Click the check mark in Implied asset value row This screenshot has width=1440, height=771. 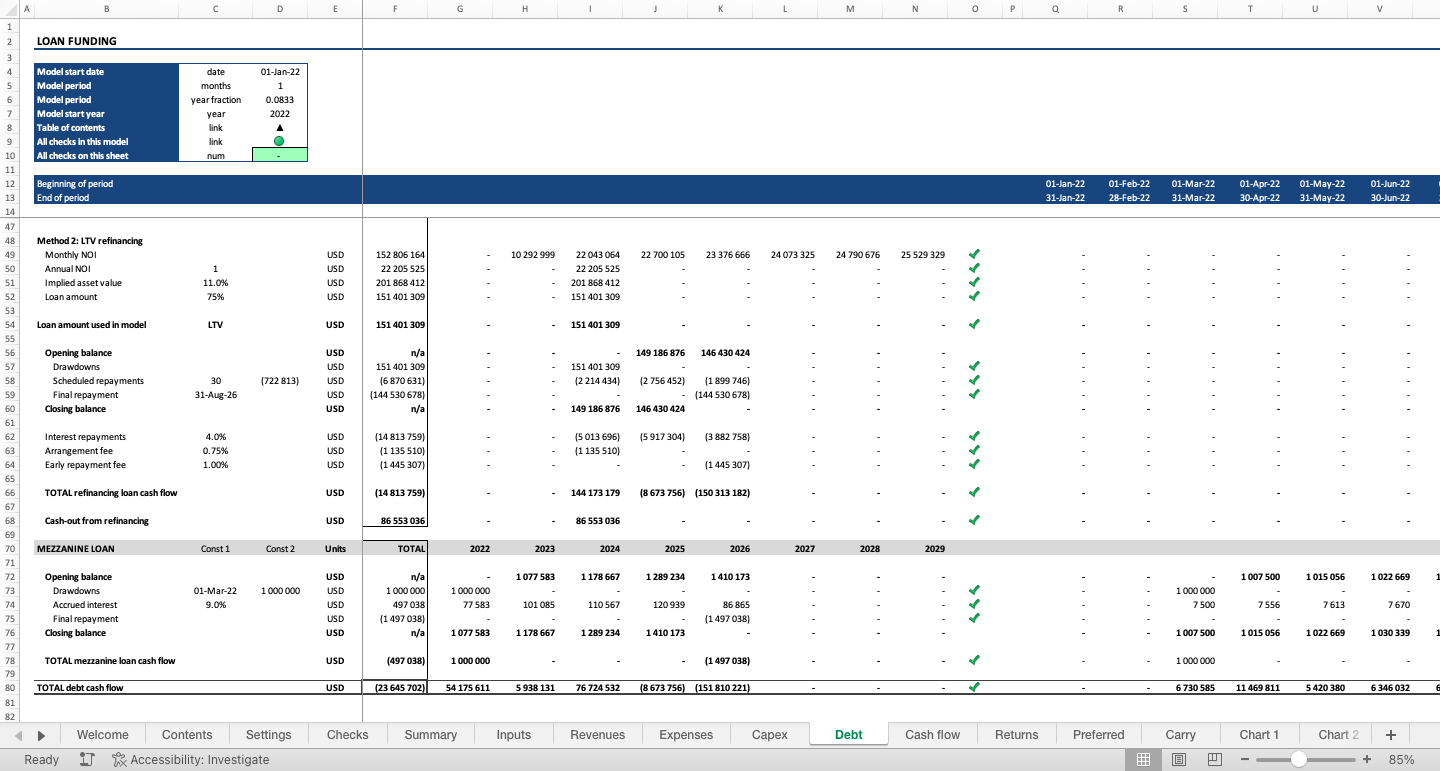coord(974,282)
